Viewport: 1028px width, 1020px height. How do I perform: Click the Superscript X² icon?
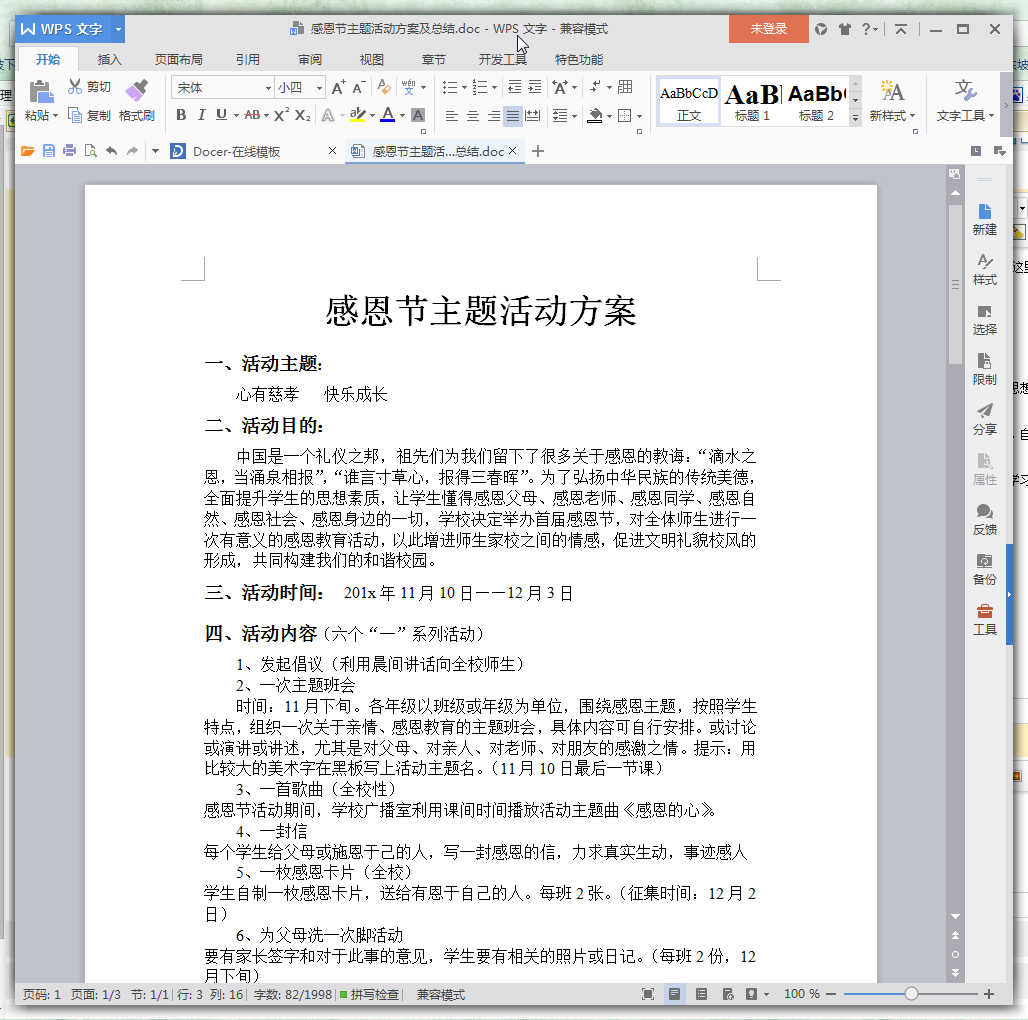[x=281, y=115]
